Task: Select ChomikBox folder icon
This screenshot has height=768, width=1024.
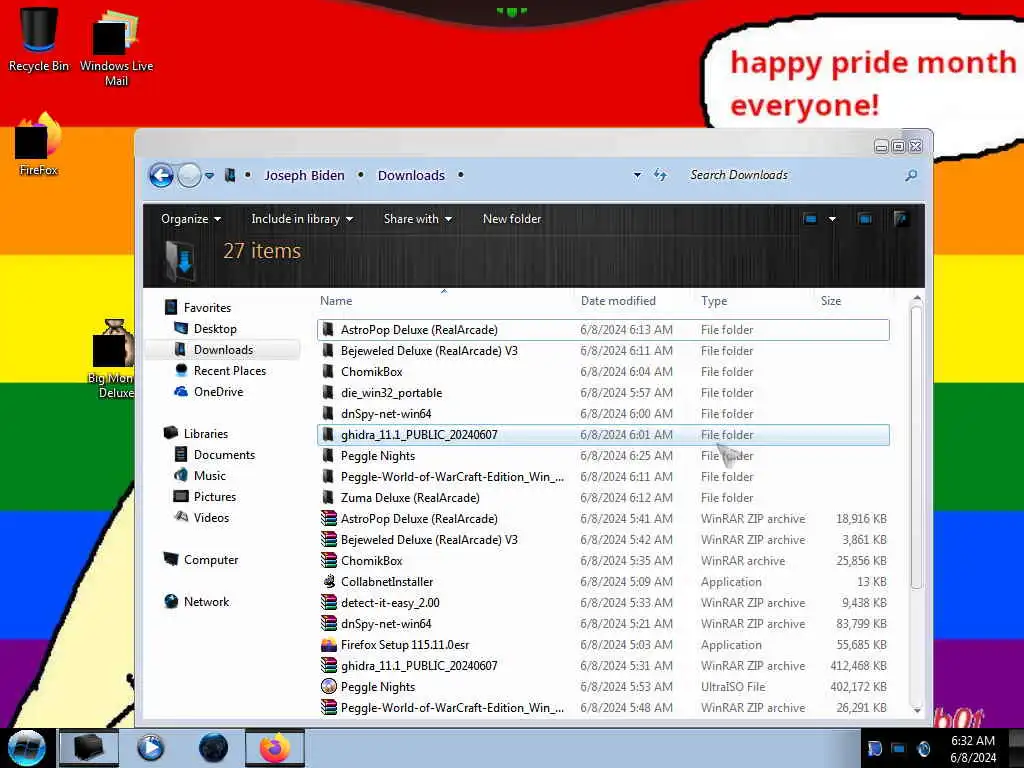Action: (x=328, y=372)
